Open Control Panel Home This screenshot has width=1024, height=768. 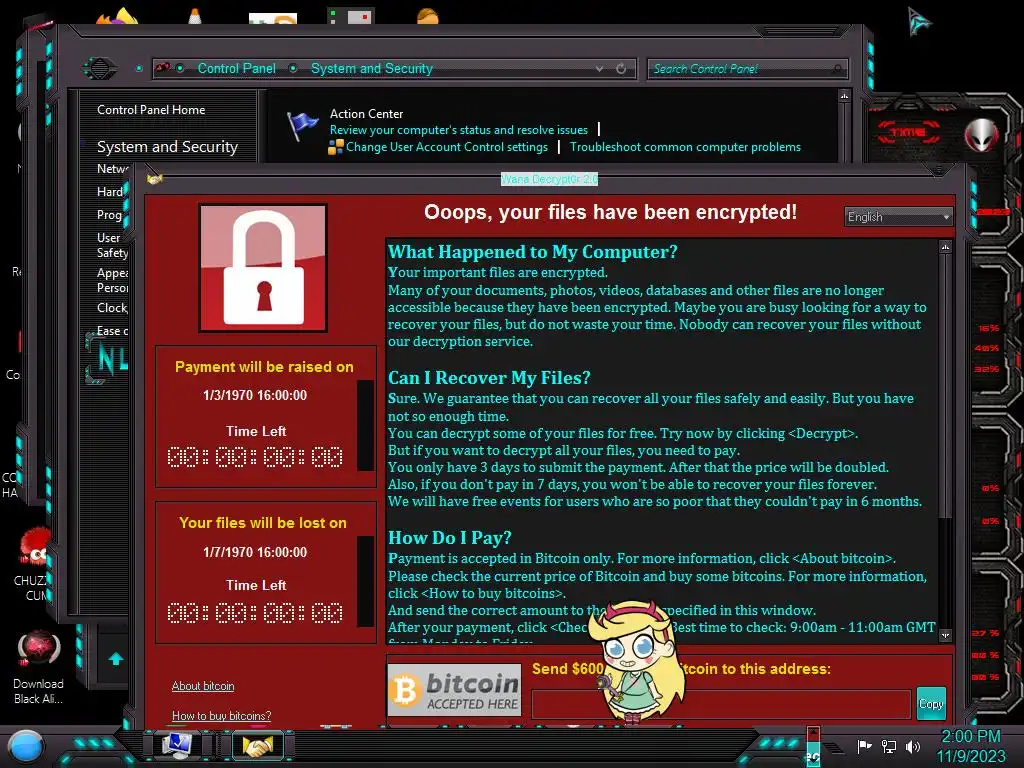click(151, 110)
